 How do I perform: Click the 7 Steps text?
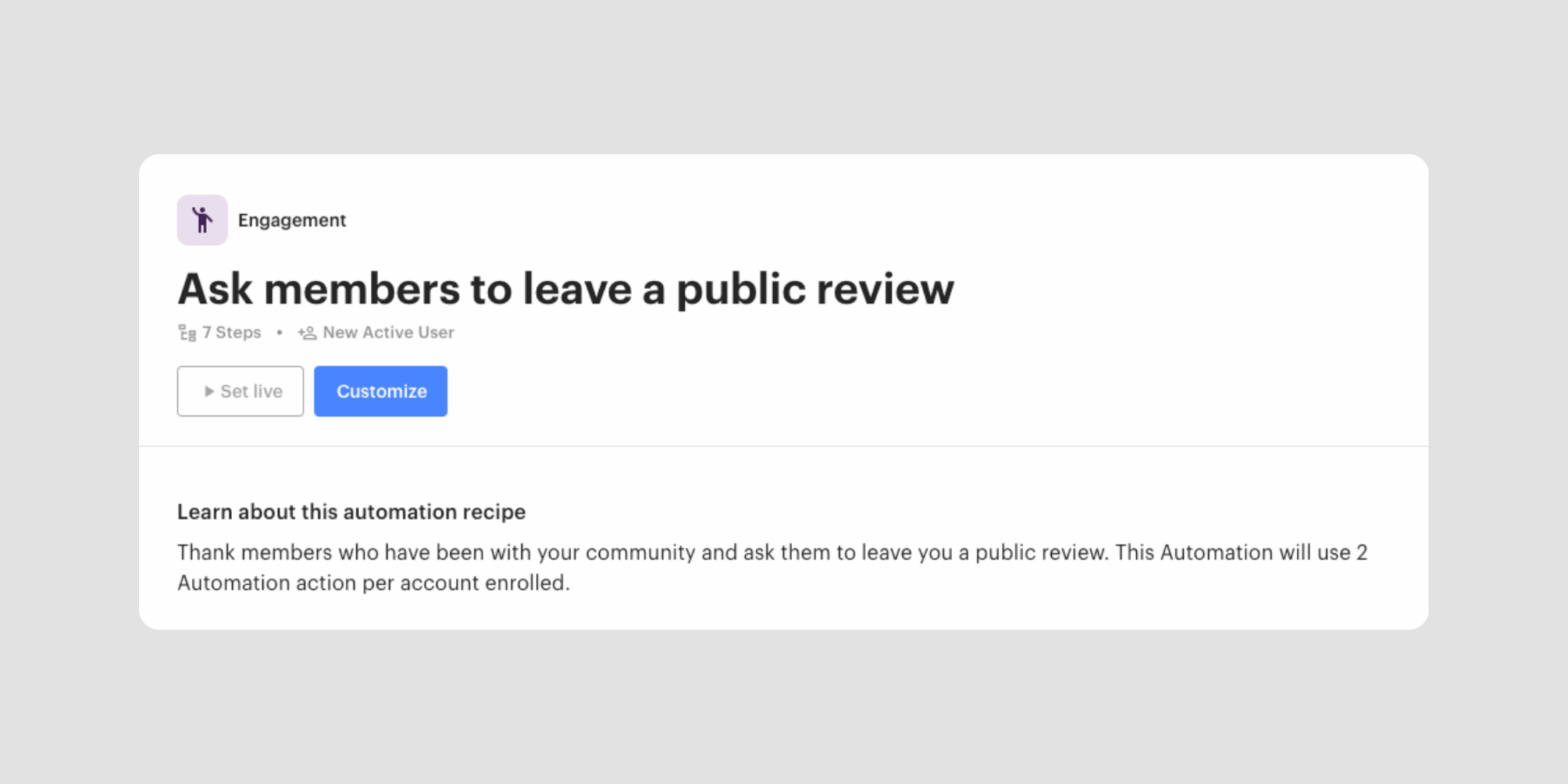point(232,333)
